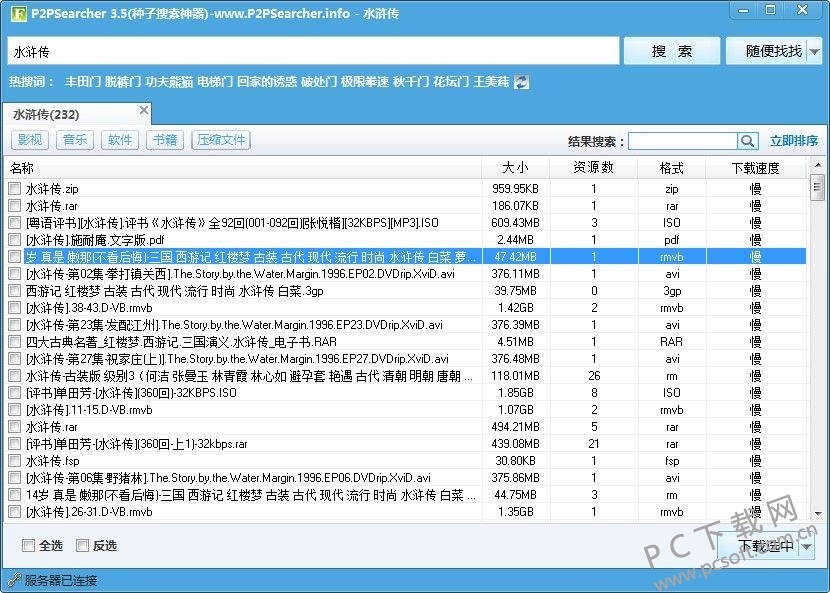Click the 结果搜索 filter input field

coord(683,141)
